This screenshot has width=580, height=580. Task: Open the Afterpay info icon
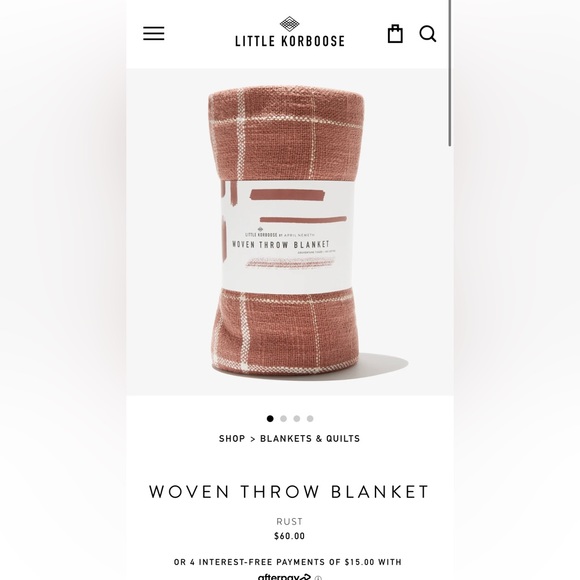point(318,578)
